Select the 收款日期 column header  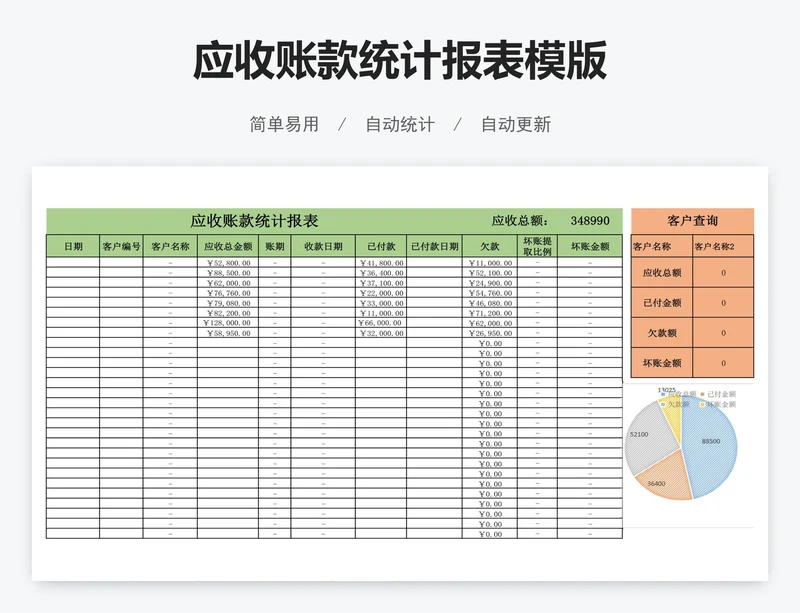tap(323, 246)
